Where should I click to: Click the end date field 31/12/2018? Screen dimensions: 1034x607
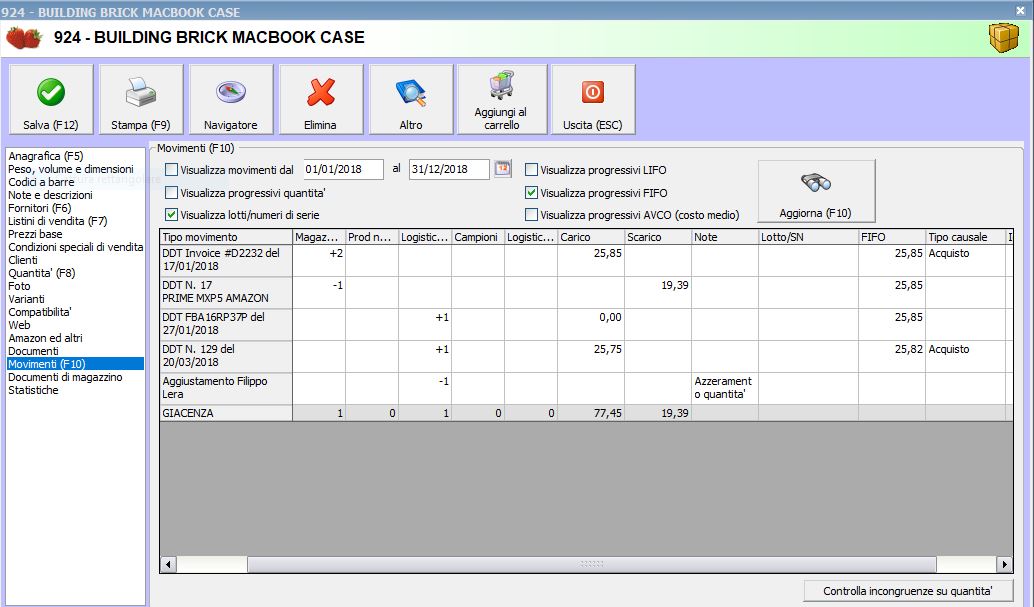tap(448, 169)
